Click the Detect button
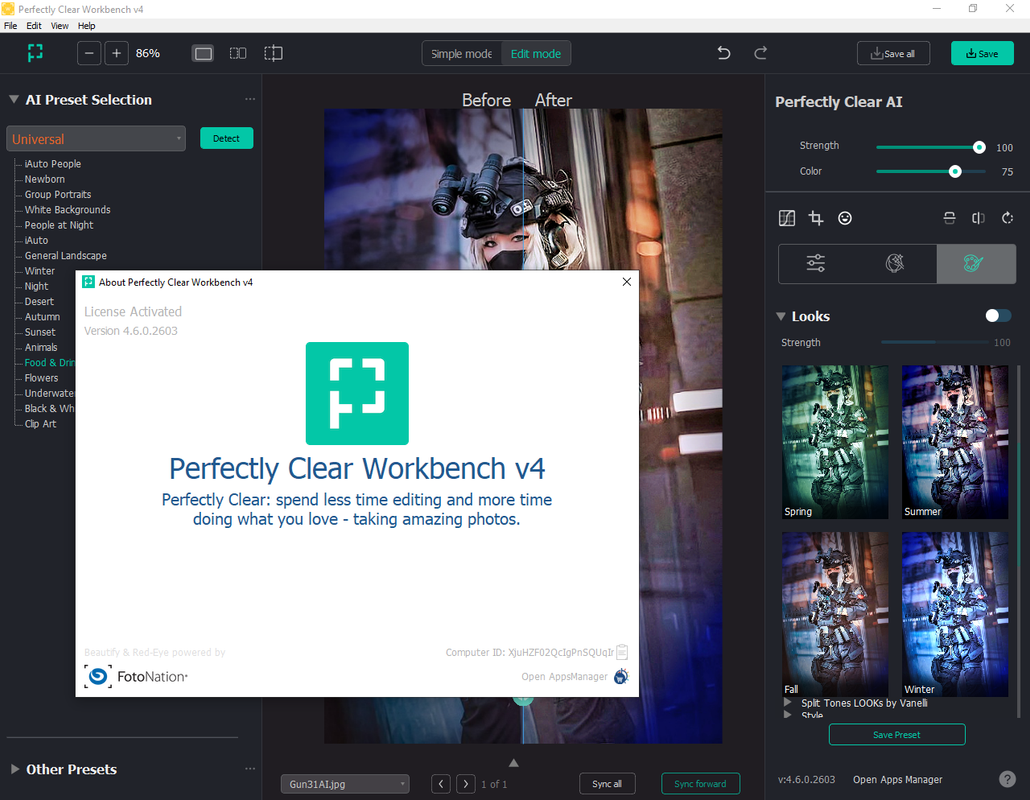The height and width of the screenshot is (800, 1030). 227,139
